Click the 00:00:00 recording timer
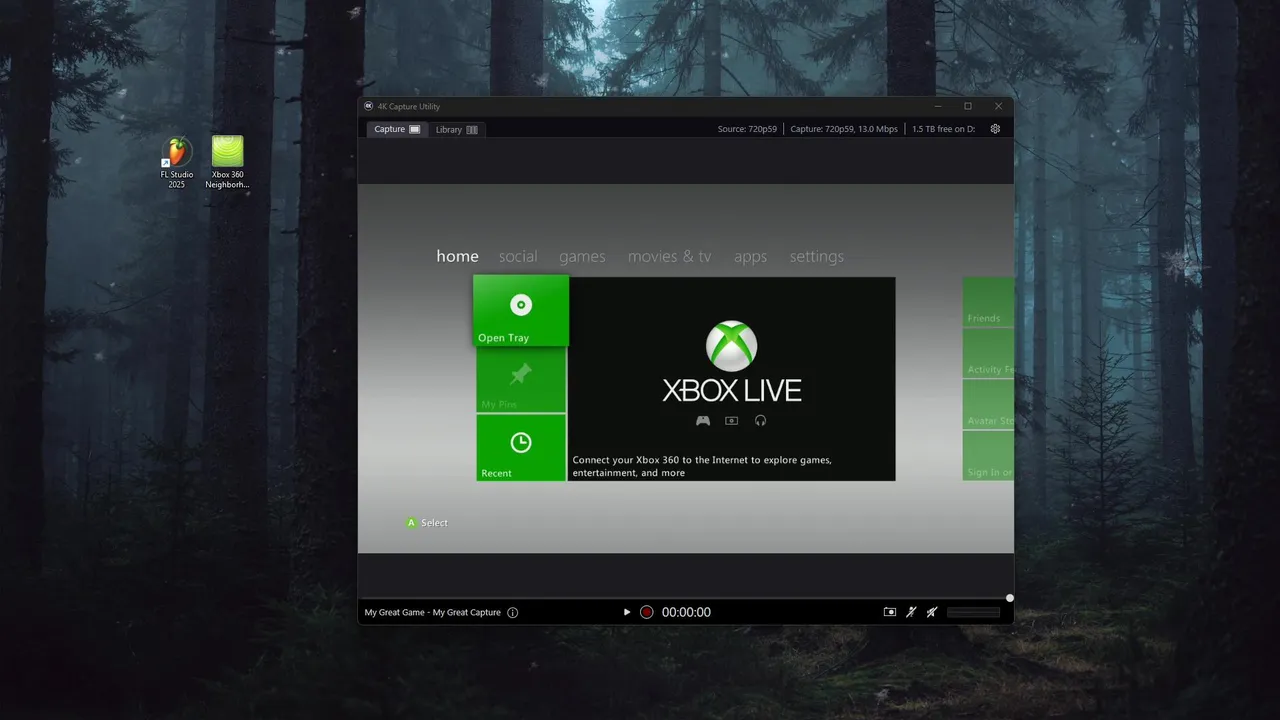Image resolution: width=1280 pixels, height=720 pixels. coord(686,612)
